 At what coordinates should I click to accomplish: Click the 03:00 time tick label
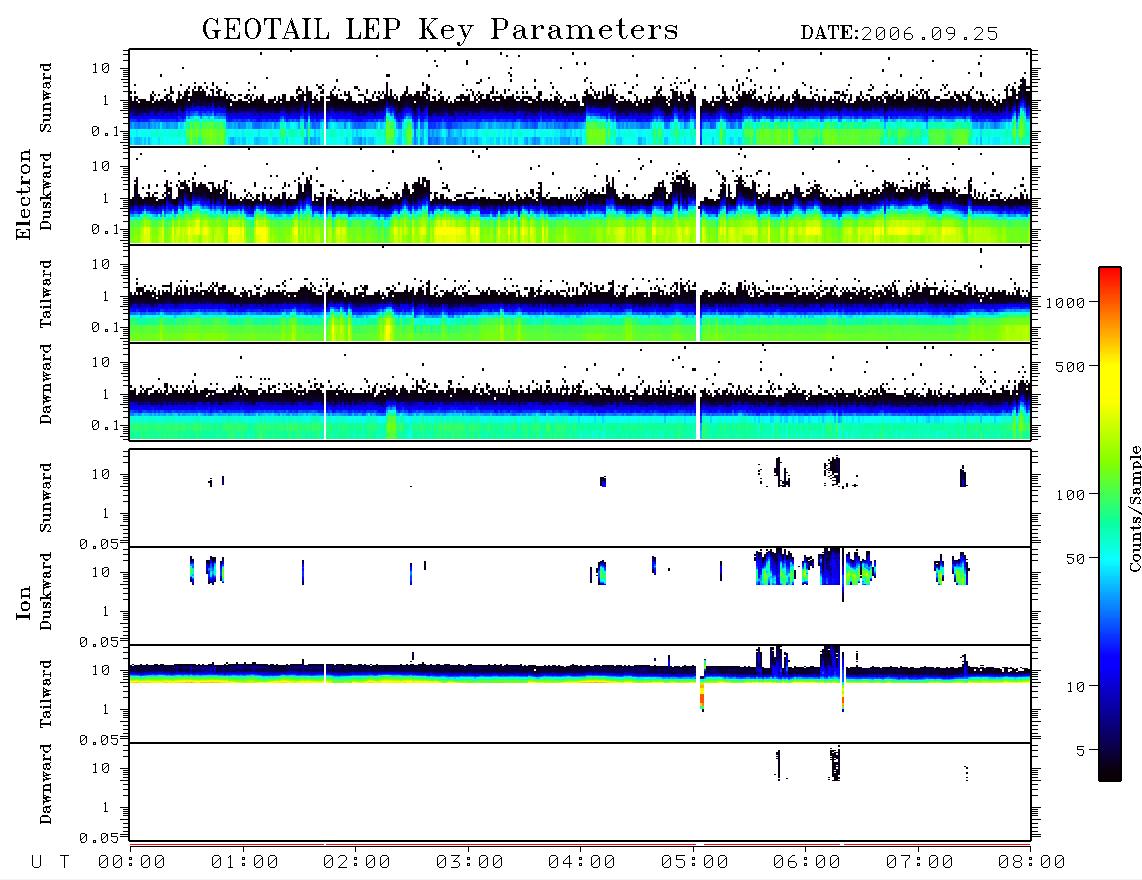pos(470,863)
